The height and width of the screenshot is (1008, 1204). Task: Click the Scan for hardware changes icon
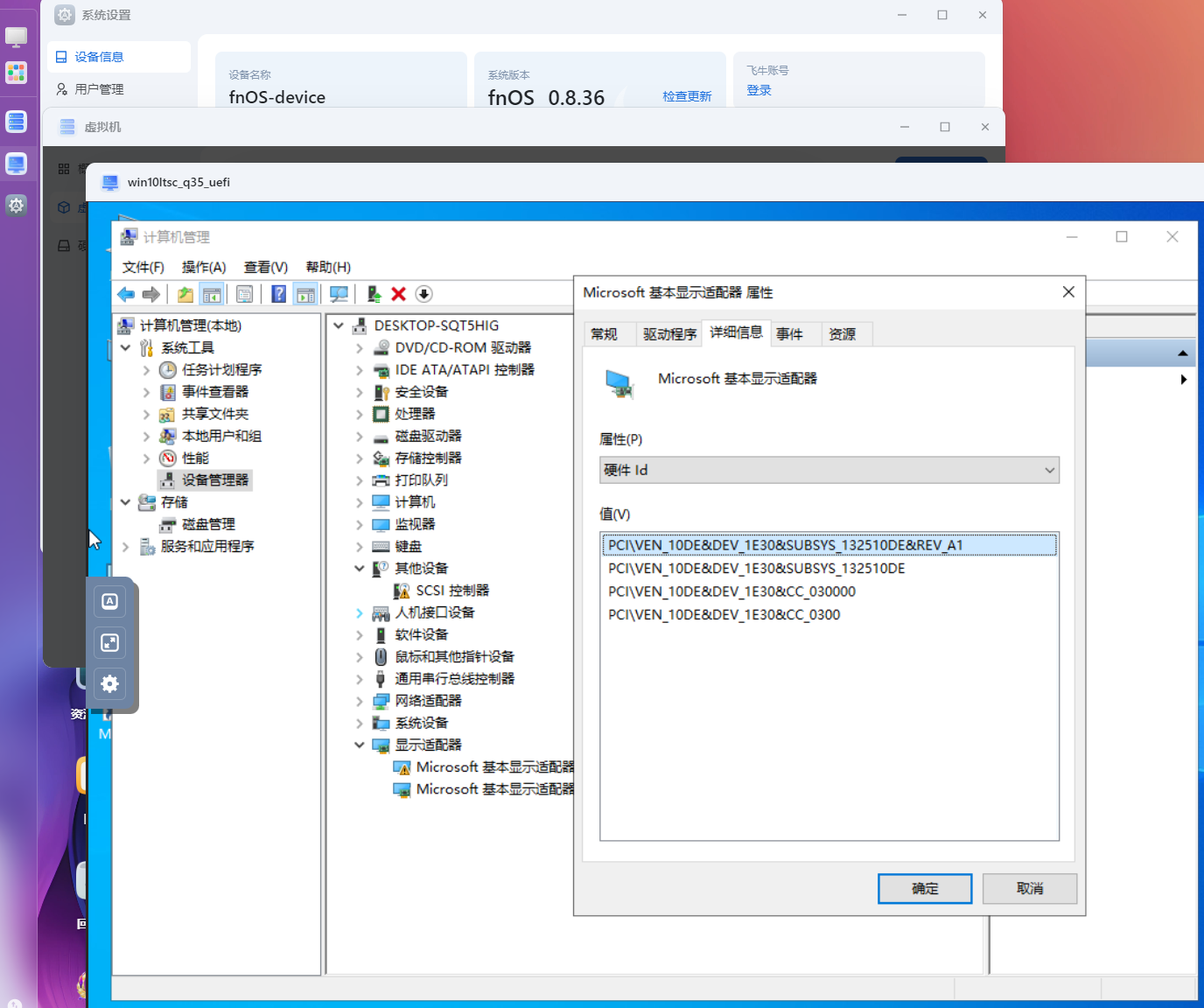339,294
